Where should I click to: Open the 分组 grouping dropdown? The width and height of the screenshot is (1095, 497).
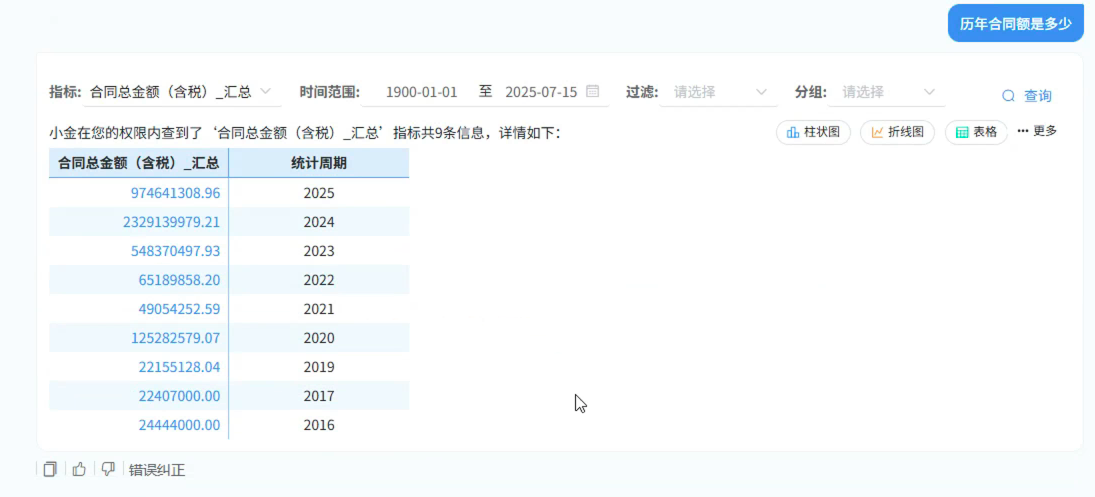click(x=886, y=92)
